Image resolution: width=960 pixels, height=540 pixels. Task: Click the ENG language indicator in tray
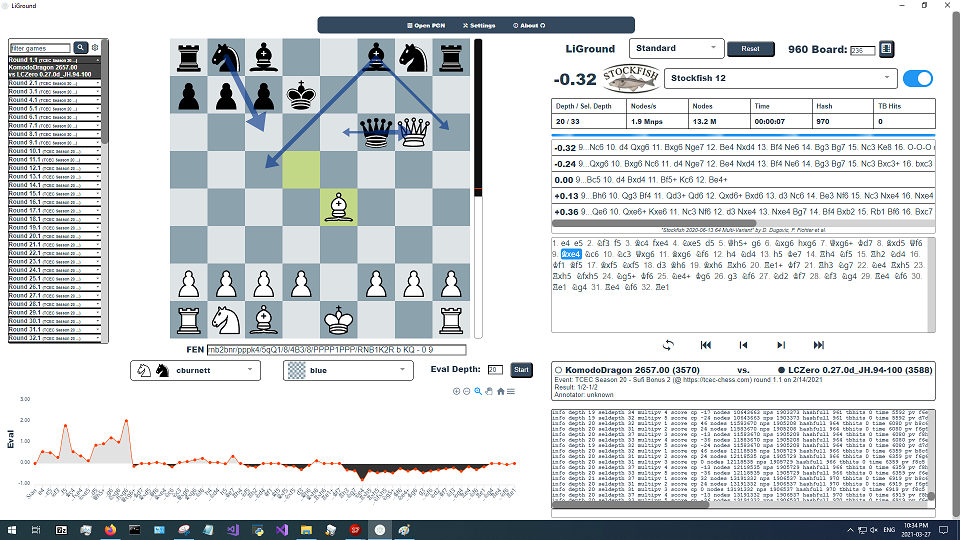point(889,530)
